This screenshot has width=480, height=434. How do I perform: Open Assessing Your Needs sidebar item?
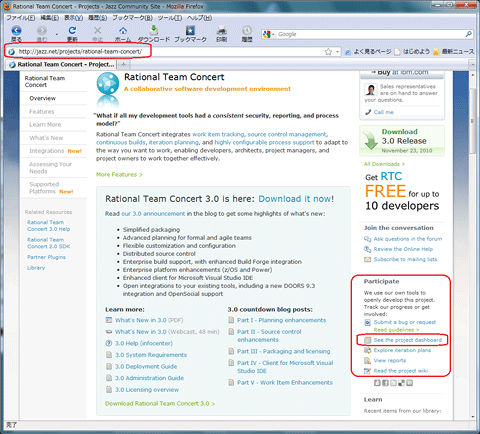50,168
